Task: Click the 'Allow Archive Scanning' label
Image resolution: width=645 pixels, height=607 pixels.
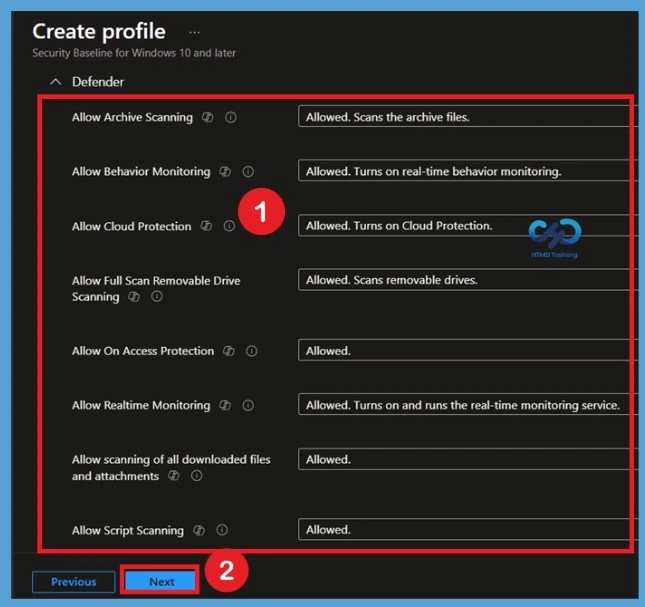Action: [132, 117]
